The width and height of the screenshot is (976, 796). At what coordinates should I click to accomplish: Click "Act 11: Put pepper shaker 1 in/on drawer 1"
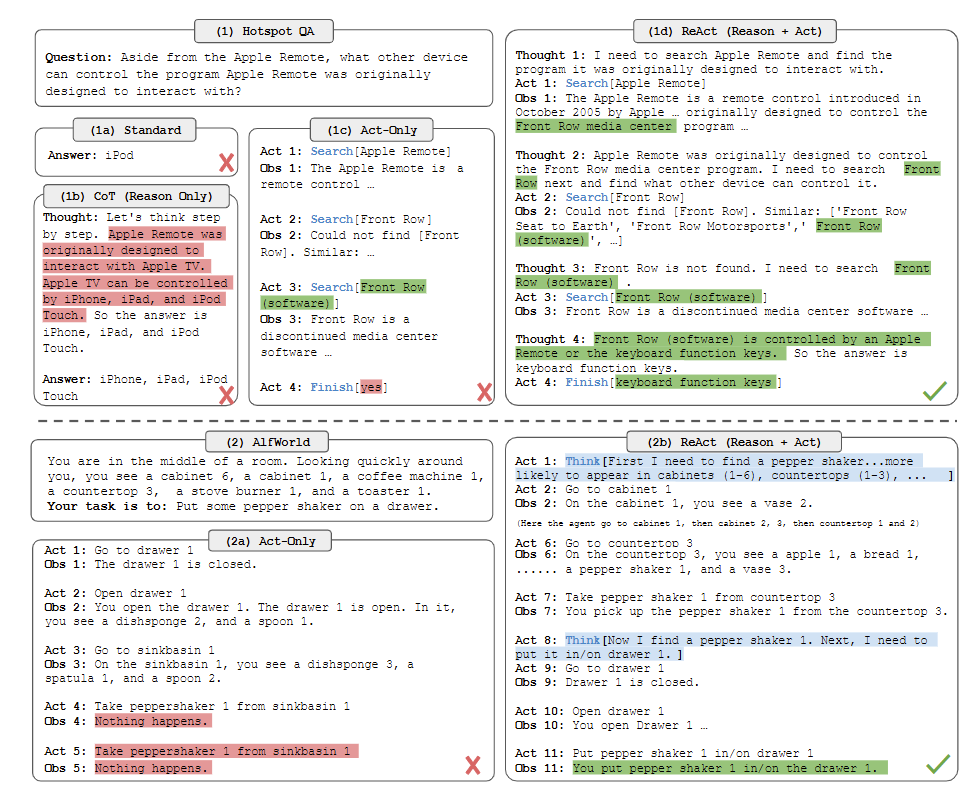(664, 754)
